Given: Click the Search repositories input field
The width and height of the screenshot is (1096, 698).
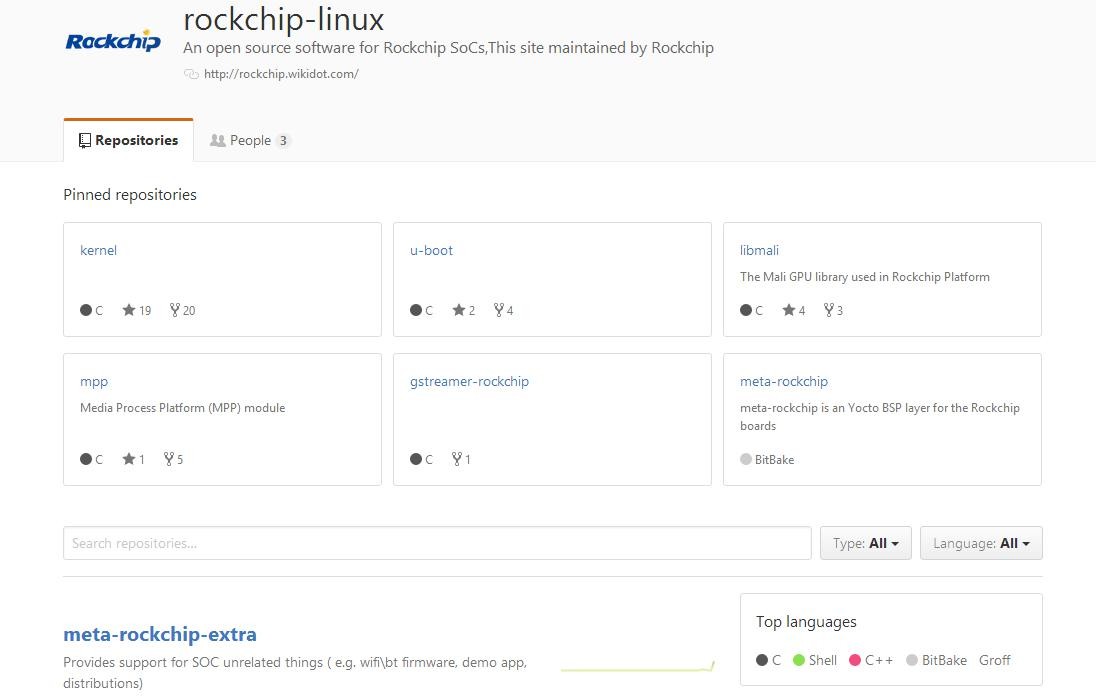Looking at the screenshot, I should [x=437, y=543].
